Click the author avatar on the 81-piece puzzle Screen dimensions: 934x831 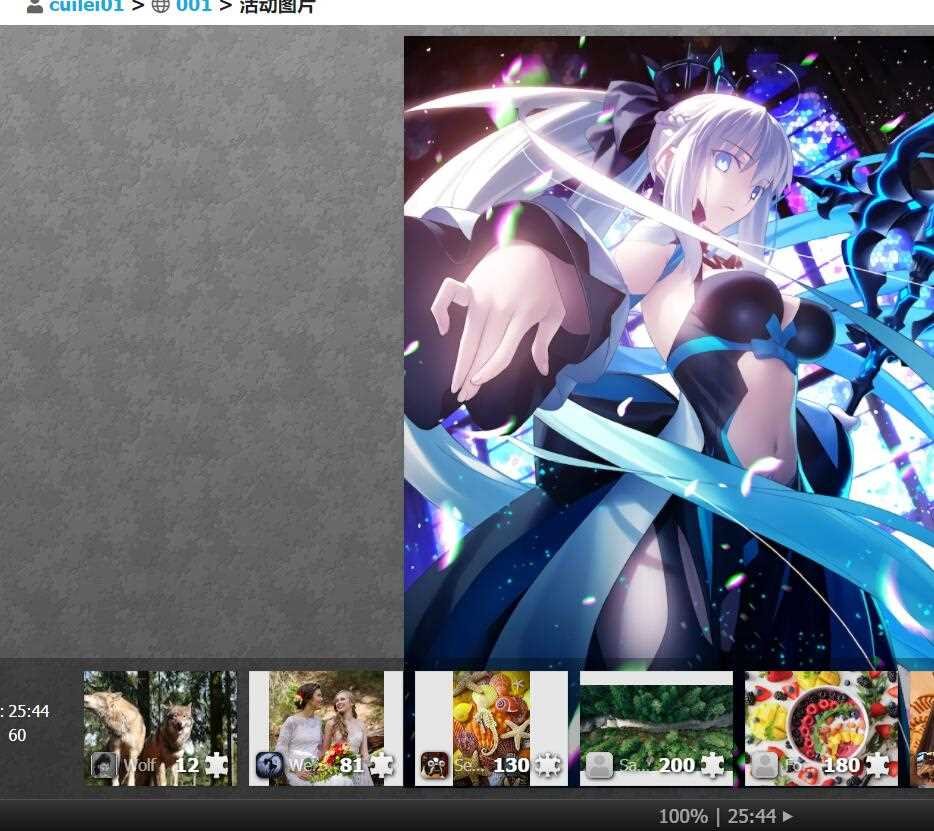269,765
